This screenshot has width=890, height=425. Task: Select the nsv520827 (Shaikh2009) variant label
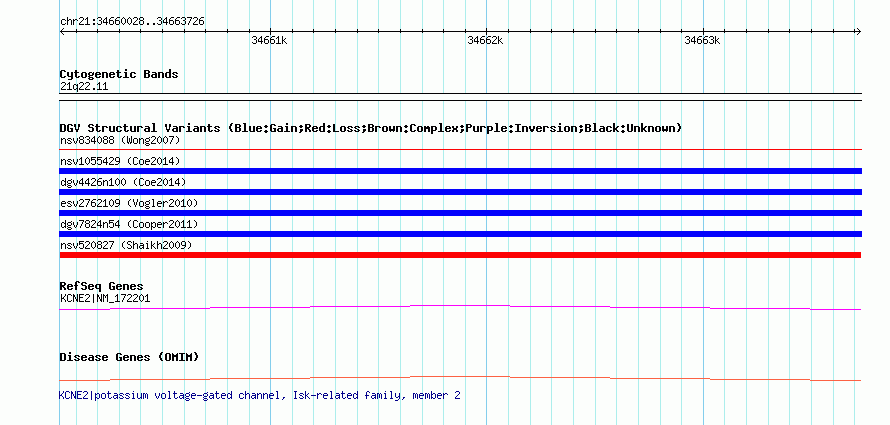tap(126, 245)
